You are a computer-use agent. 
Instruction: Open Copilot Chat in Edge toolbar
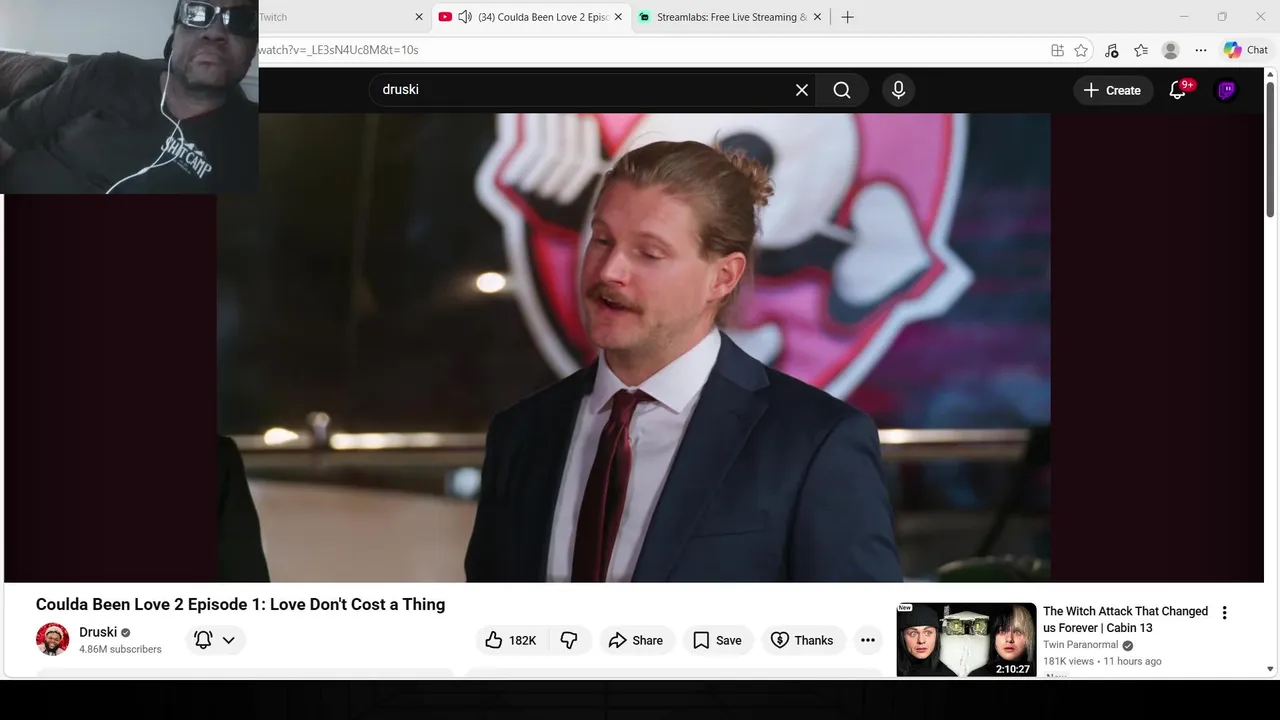(x=1246, y=50)
